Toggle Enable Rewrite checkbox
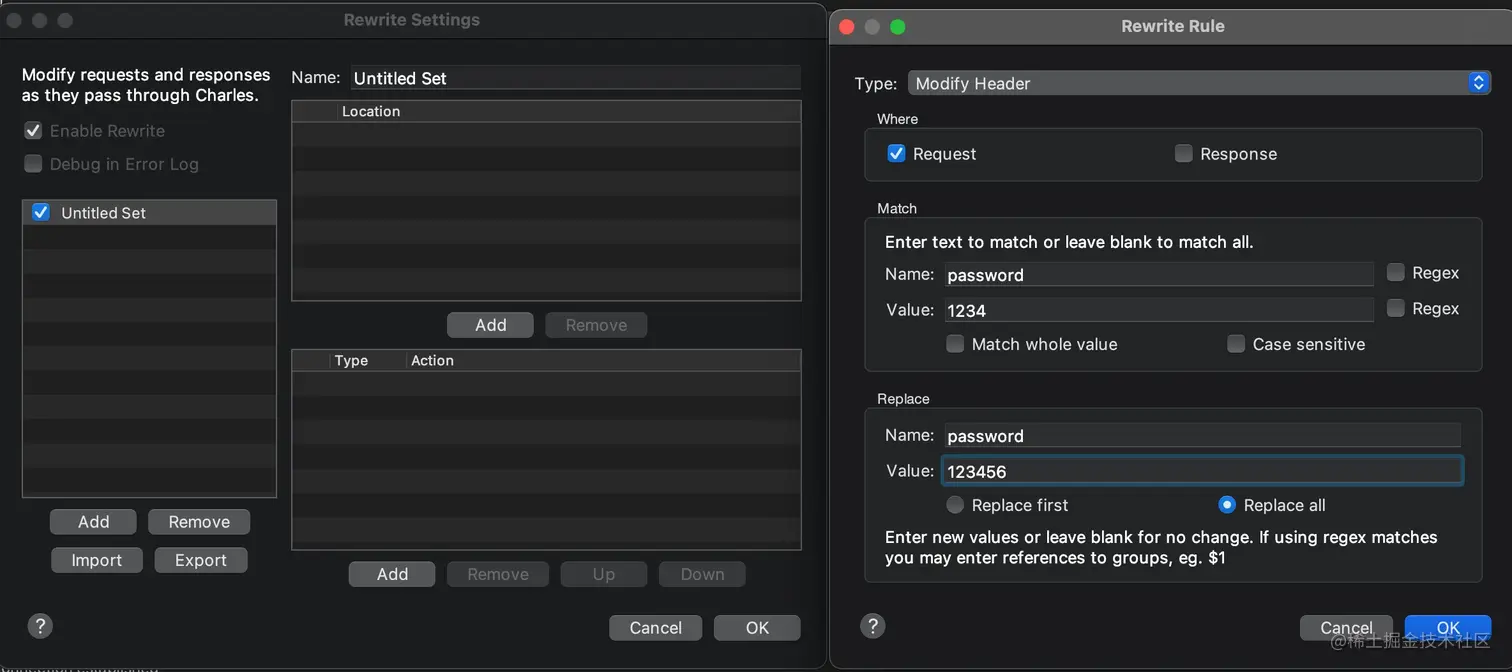Viewport: 1512px width, 672px height. (33, 131)
